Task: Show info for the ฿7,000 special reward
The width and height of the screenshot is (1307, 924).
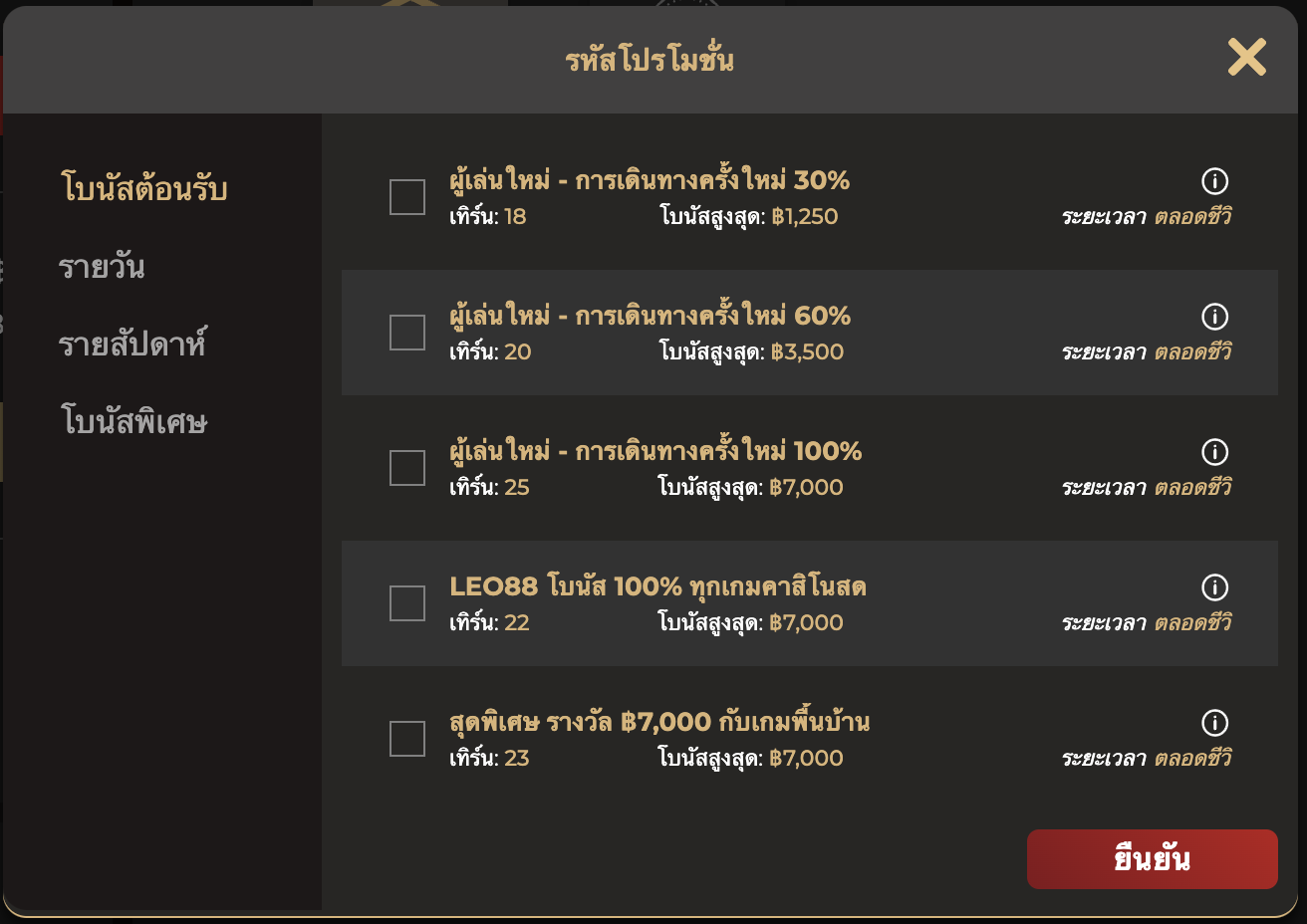Action: (x=1214, y=723)
